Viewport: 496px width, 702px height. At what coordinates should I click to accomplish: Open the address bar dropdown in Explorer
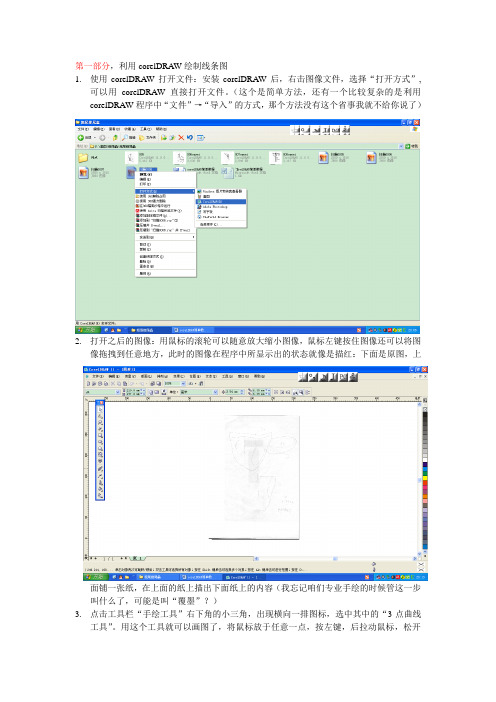(401, 146)
